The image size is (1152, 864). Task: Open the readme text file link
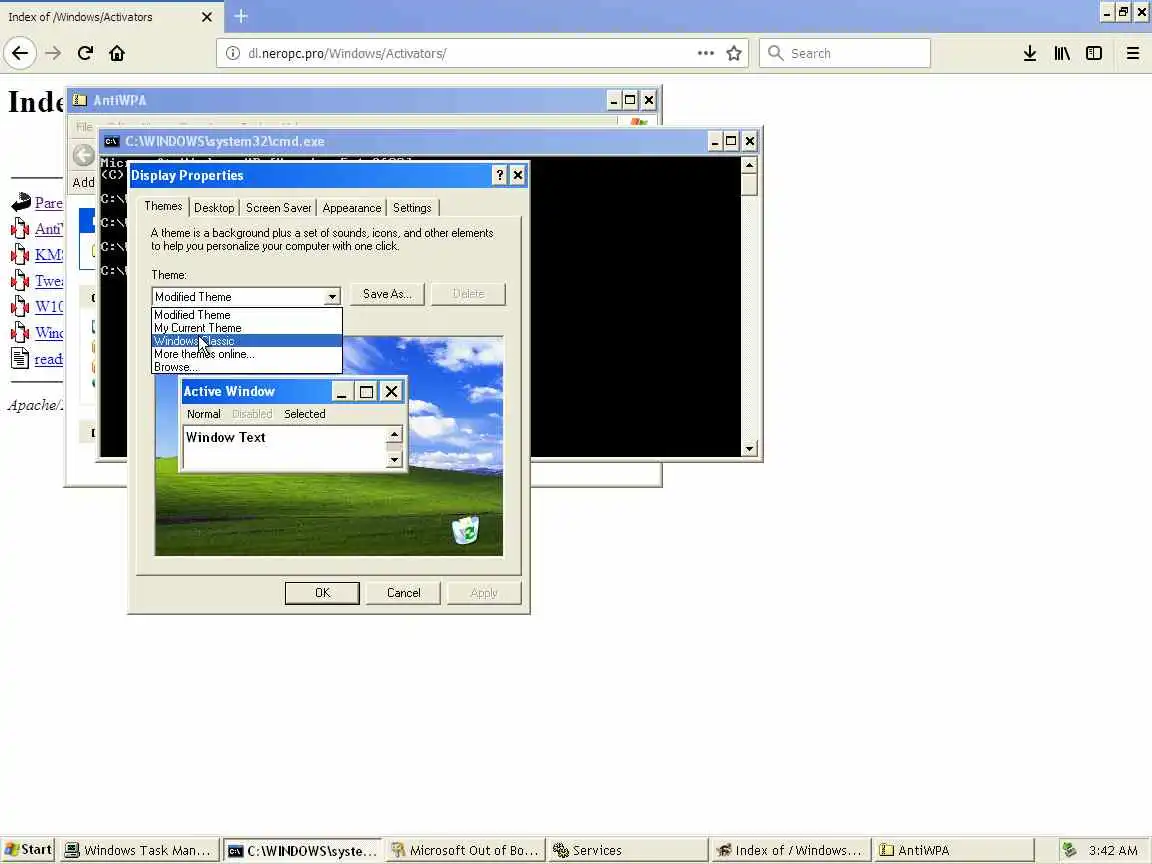48,359
